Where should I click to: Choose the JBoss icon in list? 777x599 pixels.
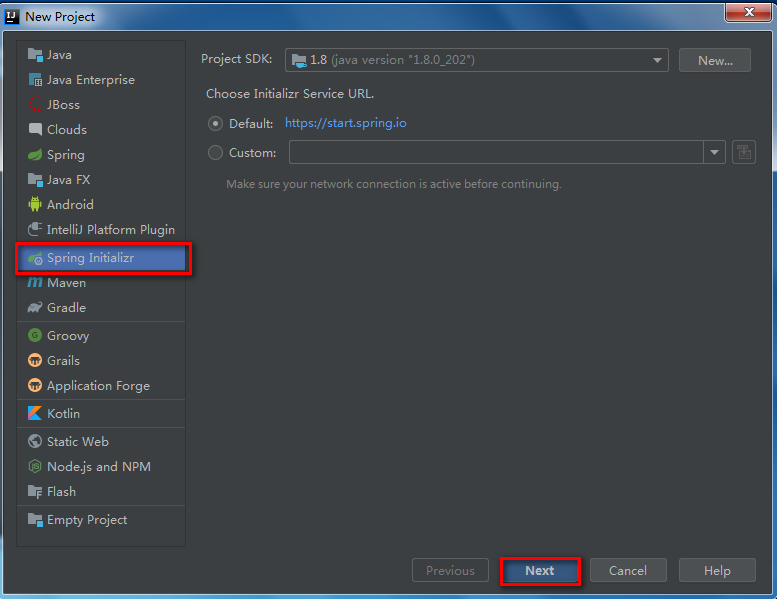coord(35,105)
